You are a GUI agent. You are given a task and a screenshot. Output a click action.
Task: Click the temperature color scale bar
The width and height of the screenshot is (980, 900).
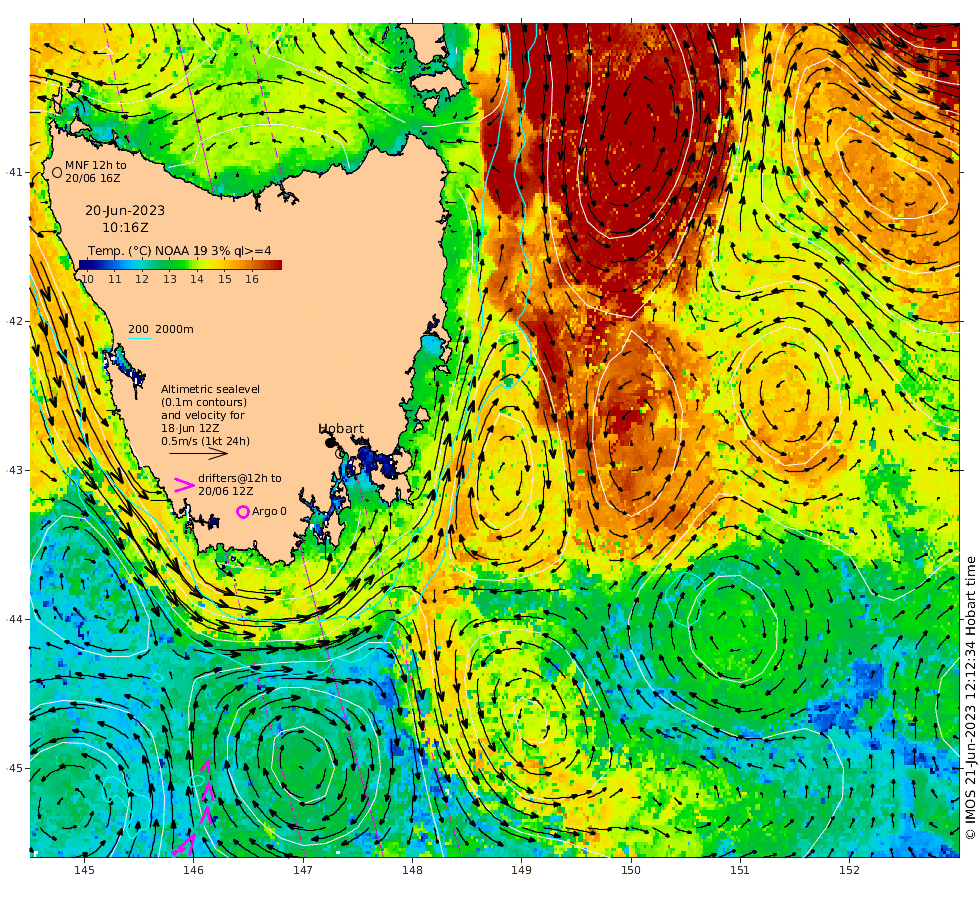pyautogui.click(x=181, y=265)
